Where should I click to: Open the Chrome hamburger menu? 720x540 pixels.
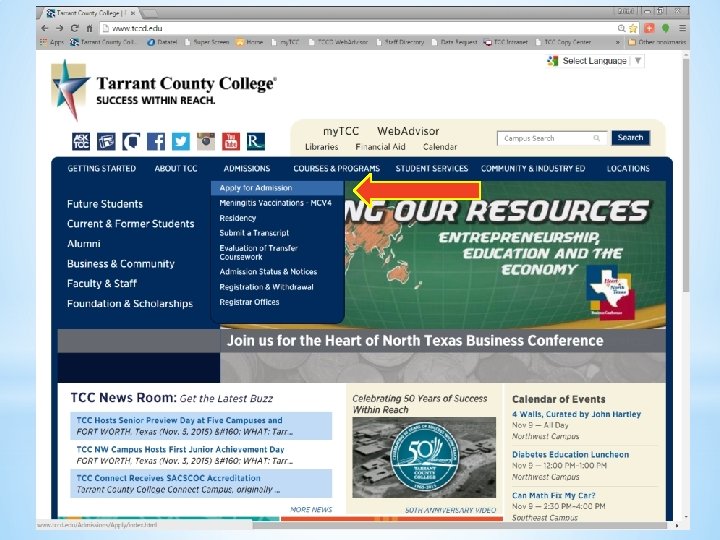[683, 28]
